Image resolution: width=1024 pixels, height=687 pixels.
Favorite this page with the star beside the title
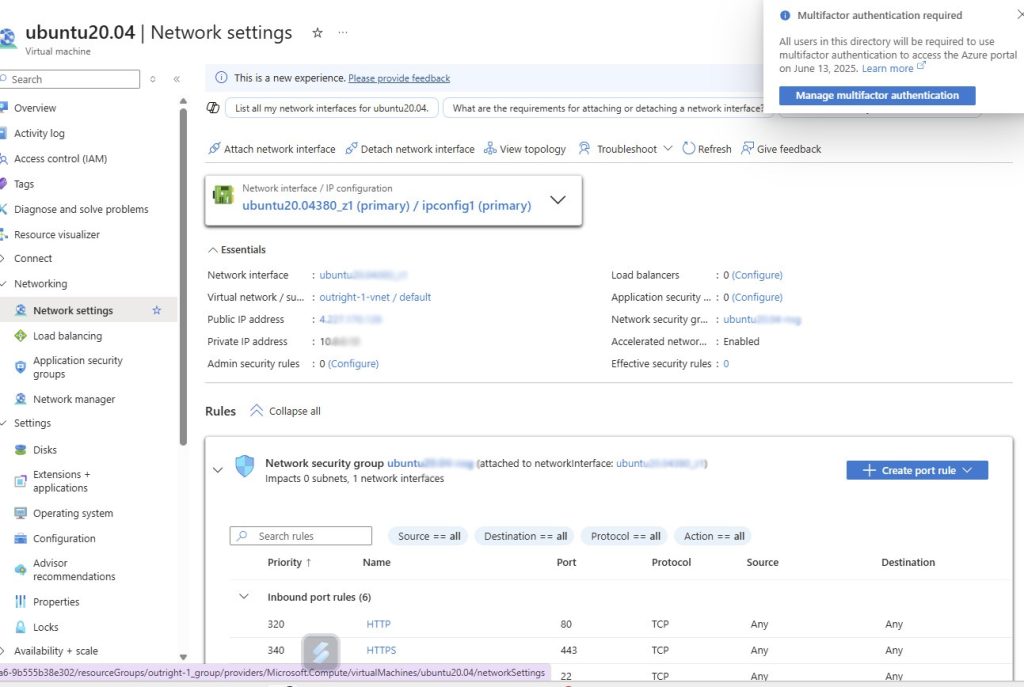(x=317, y=33)
